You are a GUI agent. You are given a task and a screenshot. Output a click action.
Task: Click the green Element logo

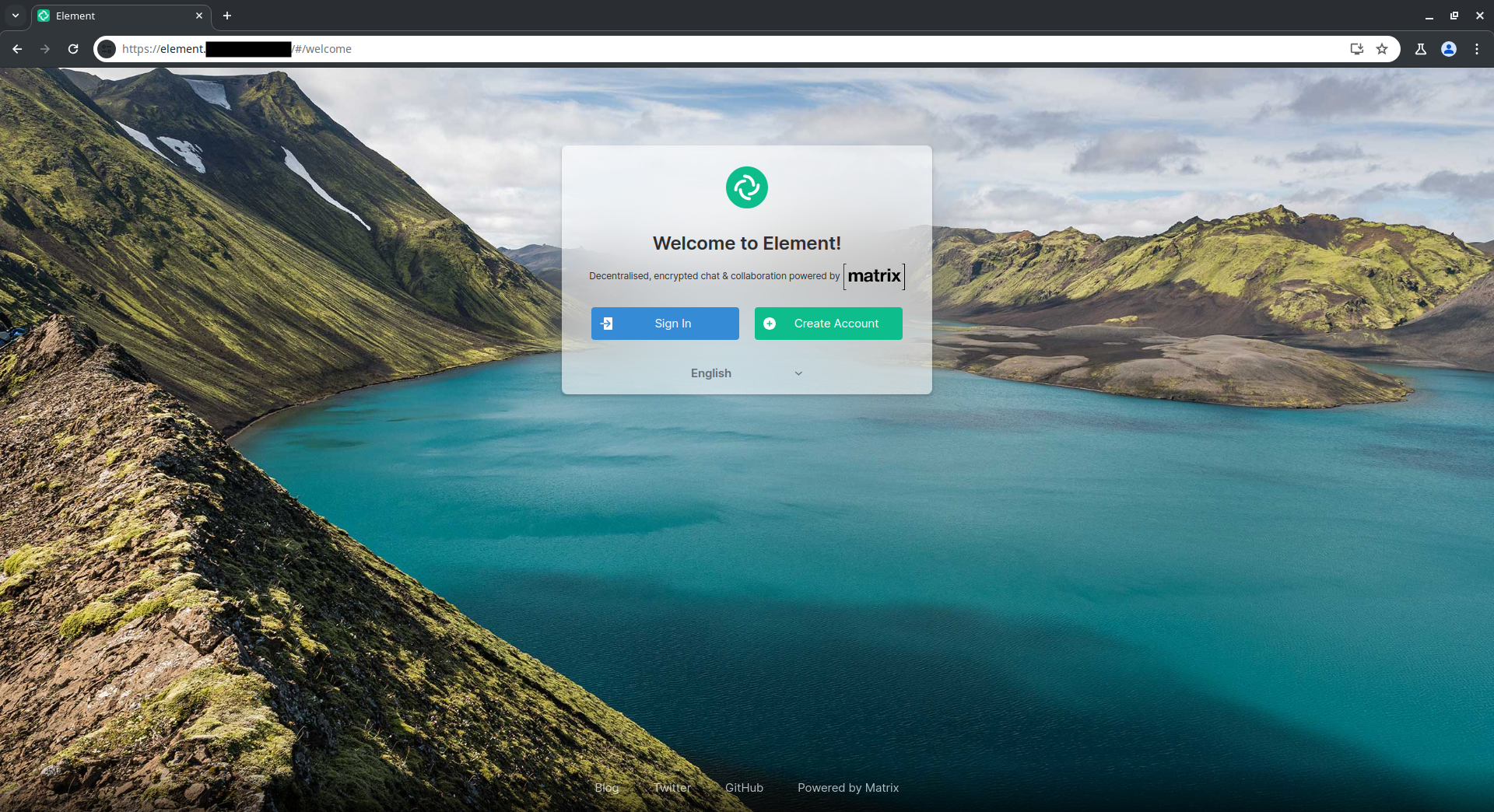coord(746,187)
